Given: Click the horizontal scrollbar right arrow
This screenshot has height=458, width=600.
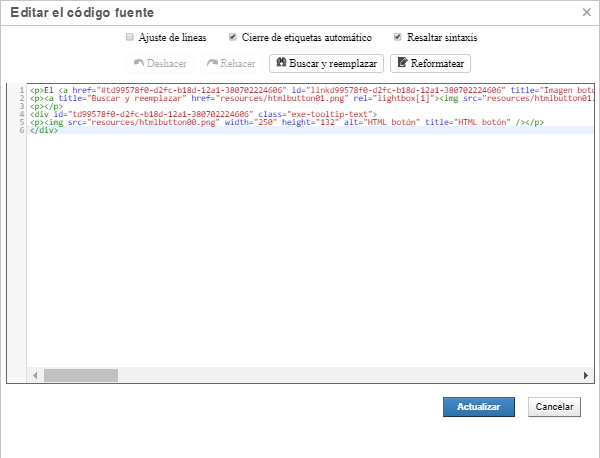Looking at the screenshot, I should [586, 375].
